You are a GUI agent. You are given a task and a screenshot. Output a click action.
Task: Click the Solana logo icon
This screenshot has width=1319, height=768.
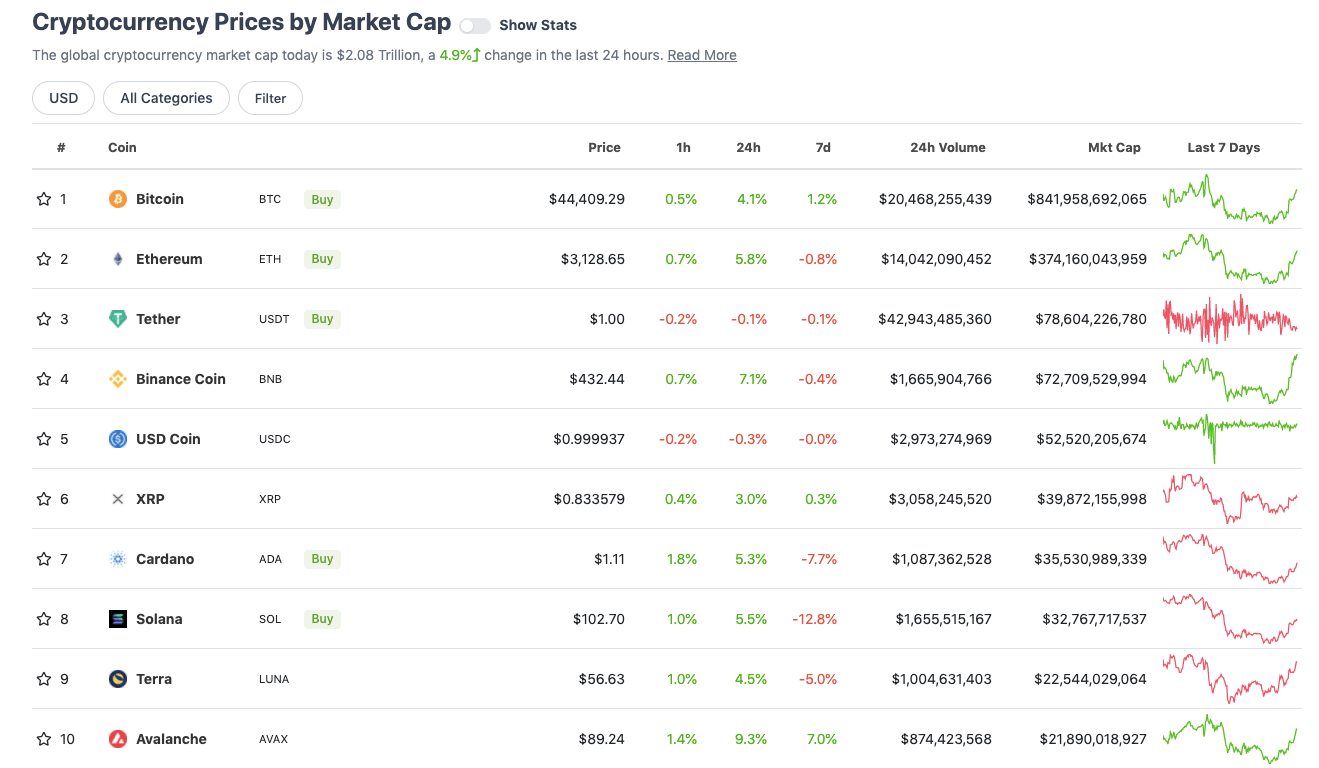(118, 619)
